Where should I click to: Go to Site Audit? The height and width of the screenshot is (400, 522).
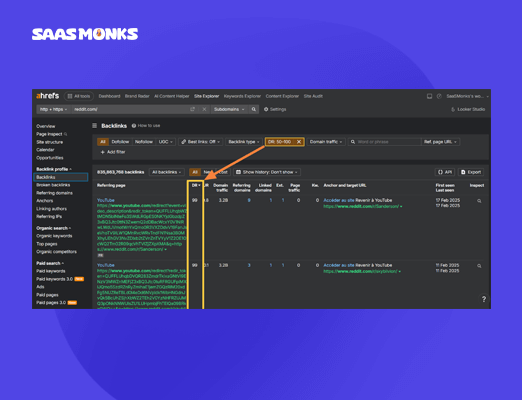click(x=313, y=96)
